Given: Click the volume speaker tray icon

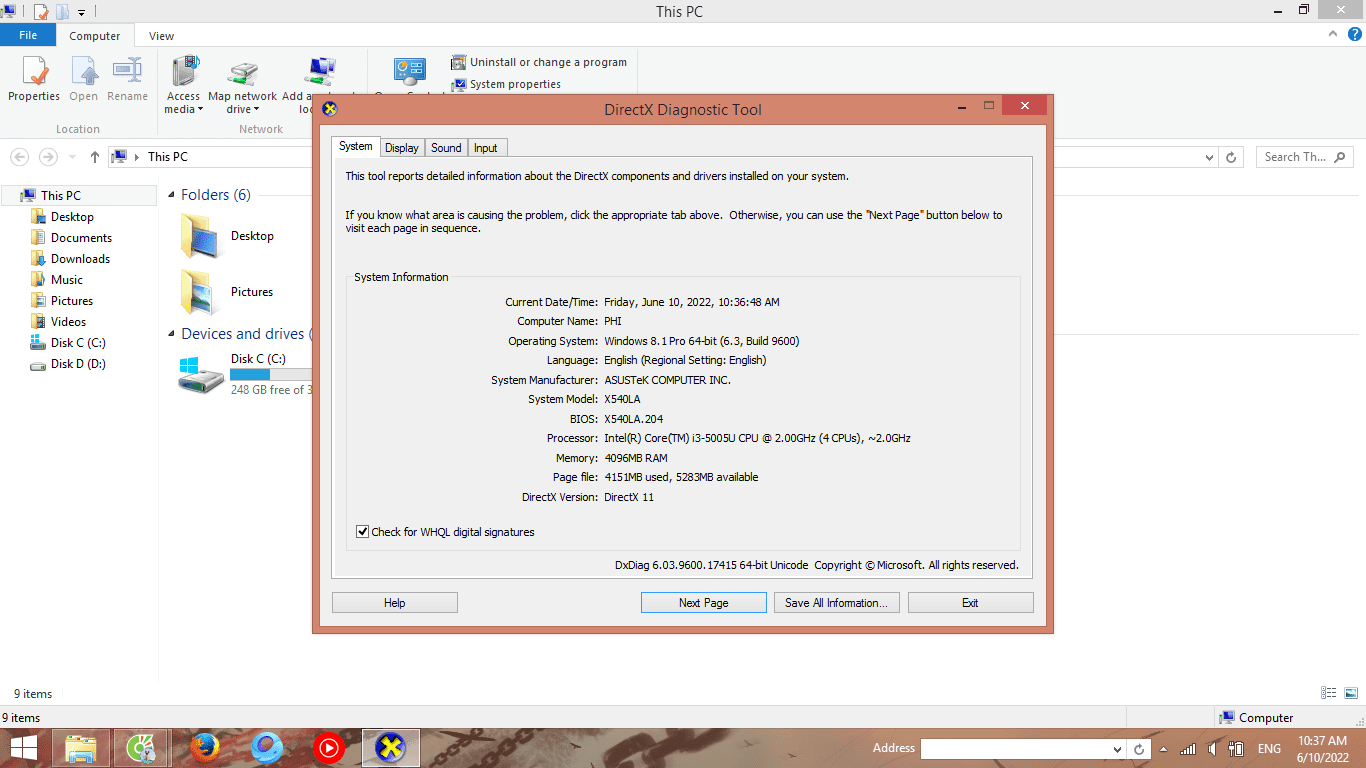Looking at the screenshot, I should click(x=1212, y=749).
